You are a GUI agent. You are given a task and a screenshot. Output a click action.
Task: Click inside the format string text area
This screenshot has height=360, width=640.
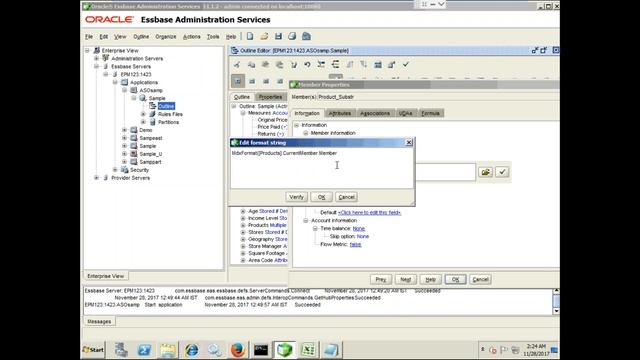click(322, 168)
